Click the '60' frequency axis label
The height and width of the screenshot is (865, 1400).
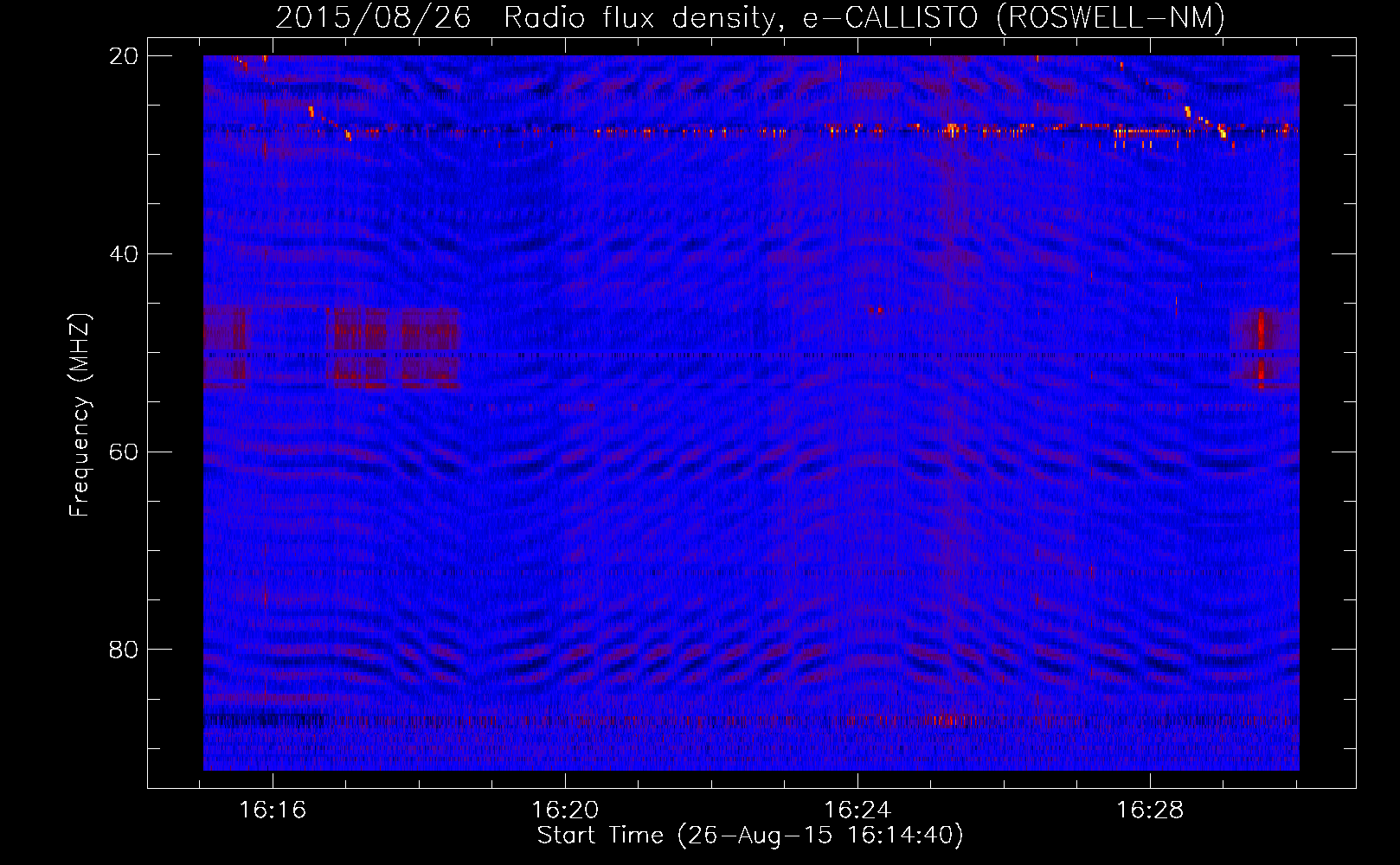point(124,452)
